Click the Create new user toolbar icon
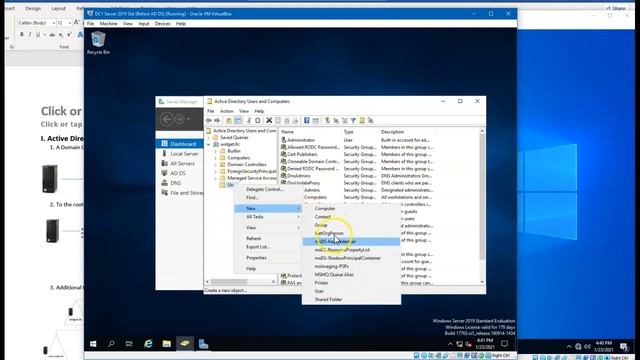Screen dimensions: 640x360 327,120
